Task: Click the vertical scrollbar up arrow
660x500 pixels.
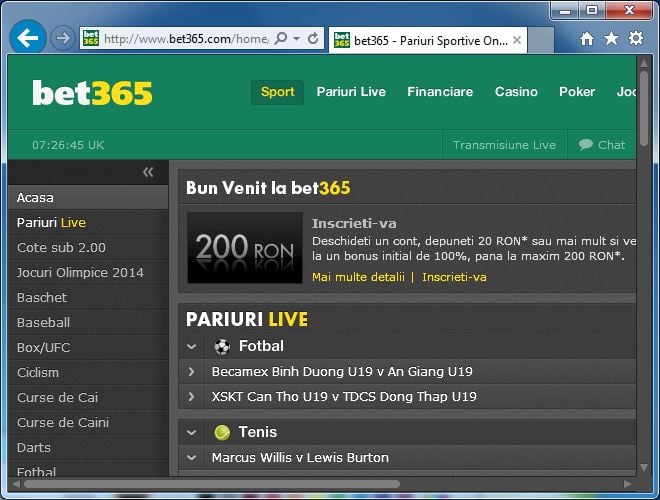Action: click(x=644, y=63)
